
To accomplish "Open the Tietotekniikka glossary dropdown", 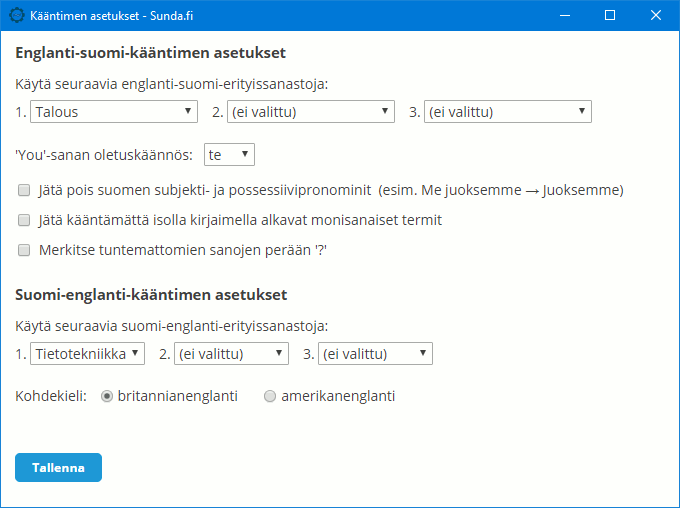I will [x=88, y=354].
